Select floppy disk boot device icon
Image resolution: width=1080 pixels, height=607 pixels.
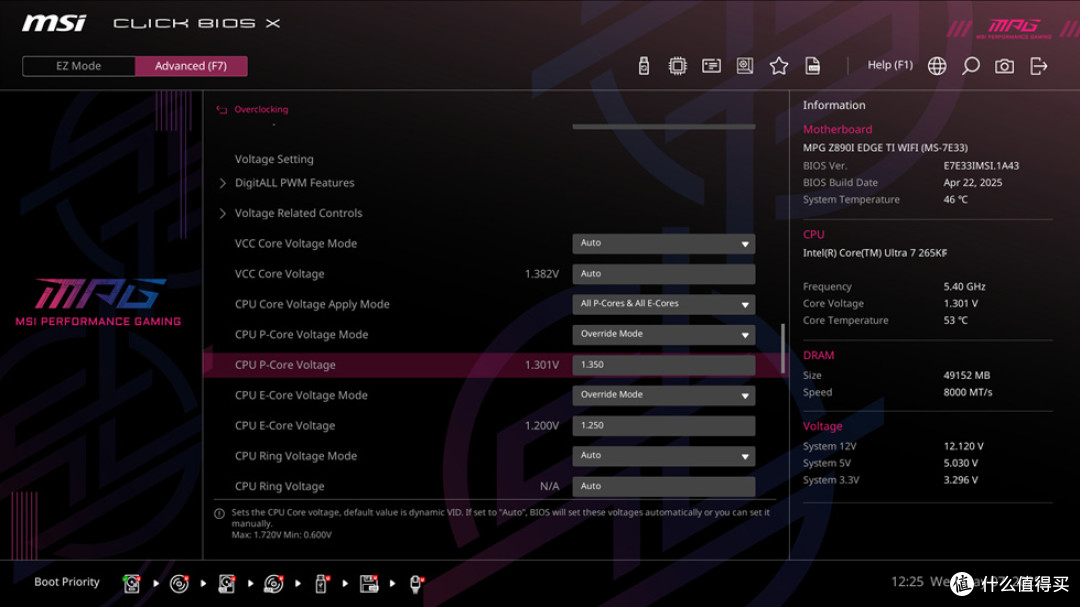point(369,584)
